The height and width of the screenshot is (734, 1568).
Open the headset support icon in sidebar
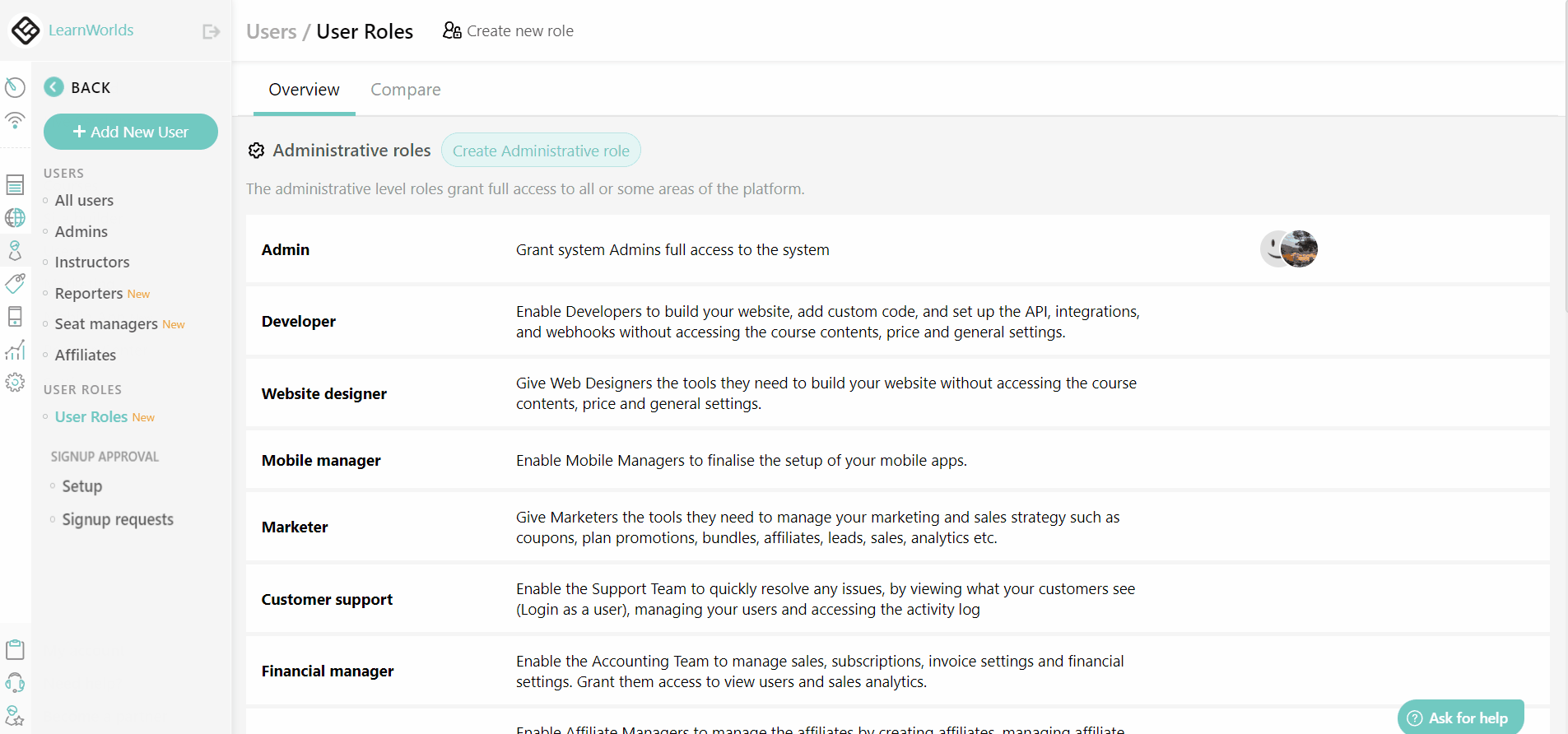[15, 682]
